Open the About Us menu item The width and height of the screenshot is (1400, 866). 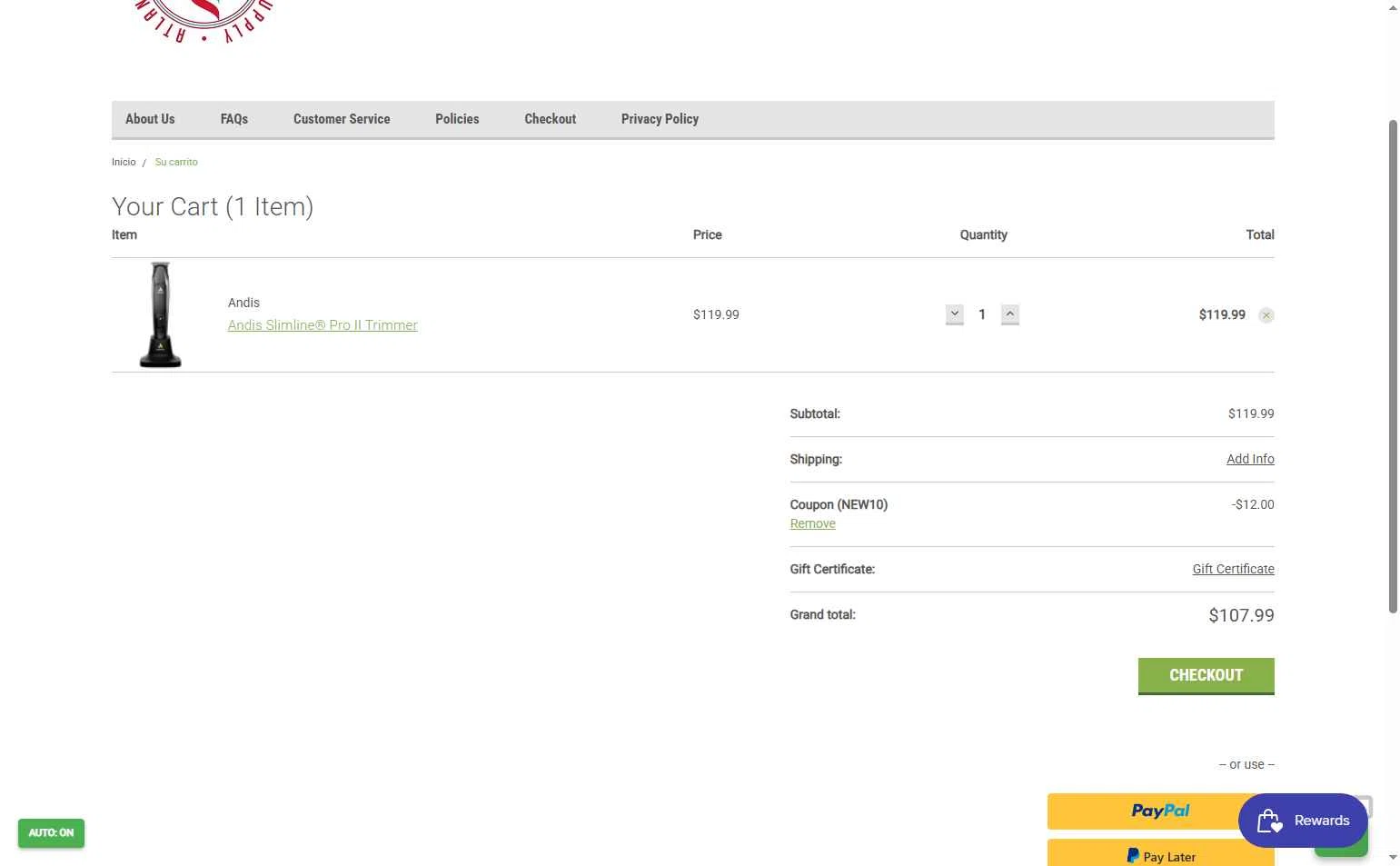150,119
